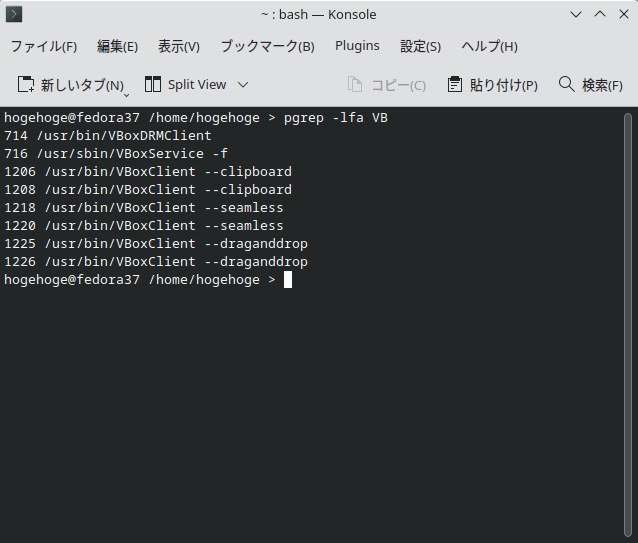Click the 検索(F) button label

coord(602,85)
